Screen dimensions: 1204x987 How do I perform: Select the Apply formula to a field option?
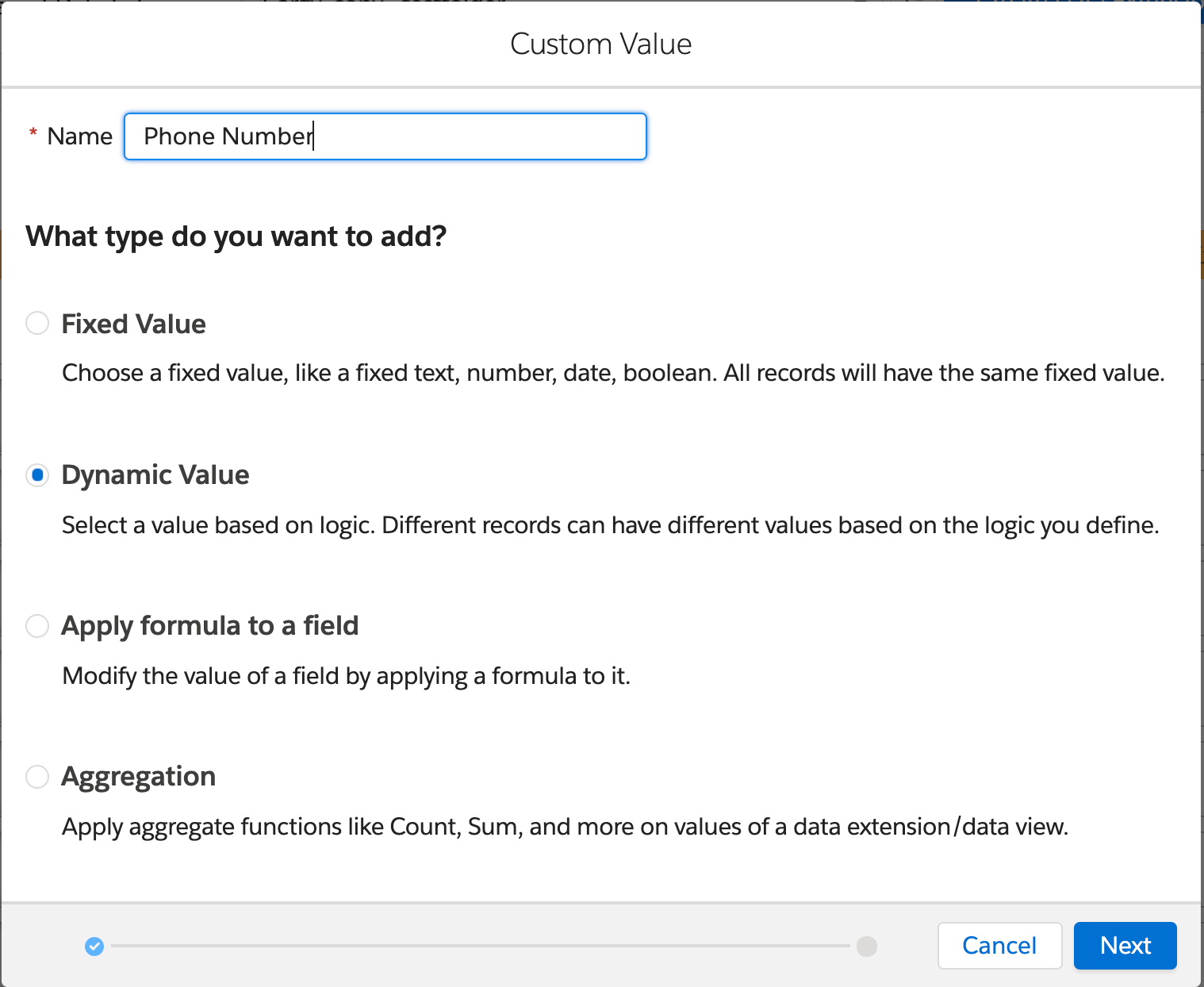point(36,626)
